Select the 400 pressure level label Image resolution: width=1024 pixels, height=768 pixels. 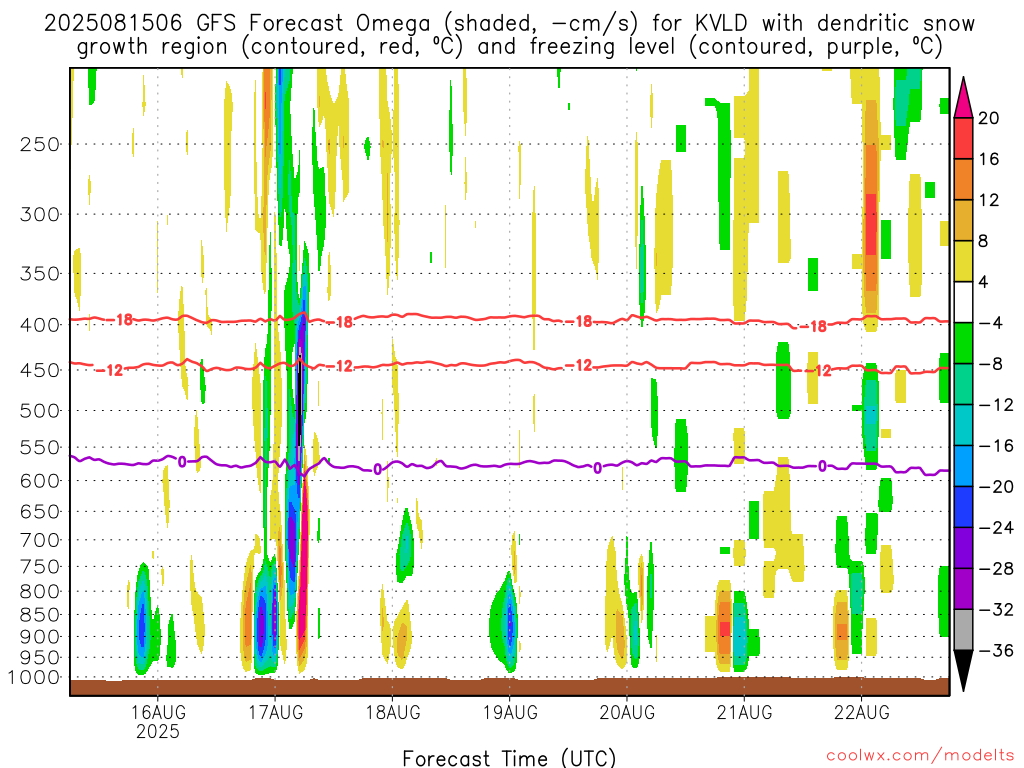coord(40,325)
